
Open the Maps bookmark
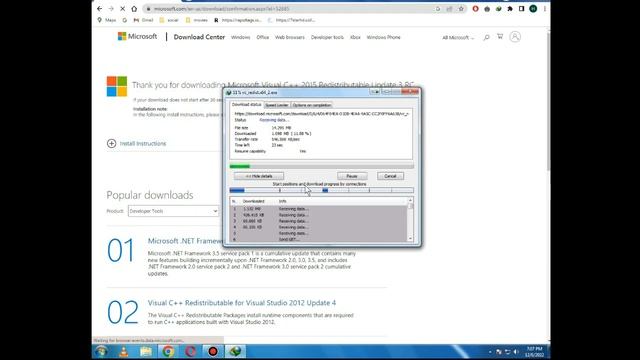[x=107, y=20]
